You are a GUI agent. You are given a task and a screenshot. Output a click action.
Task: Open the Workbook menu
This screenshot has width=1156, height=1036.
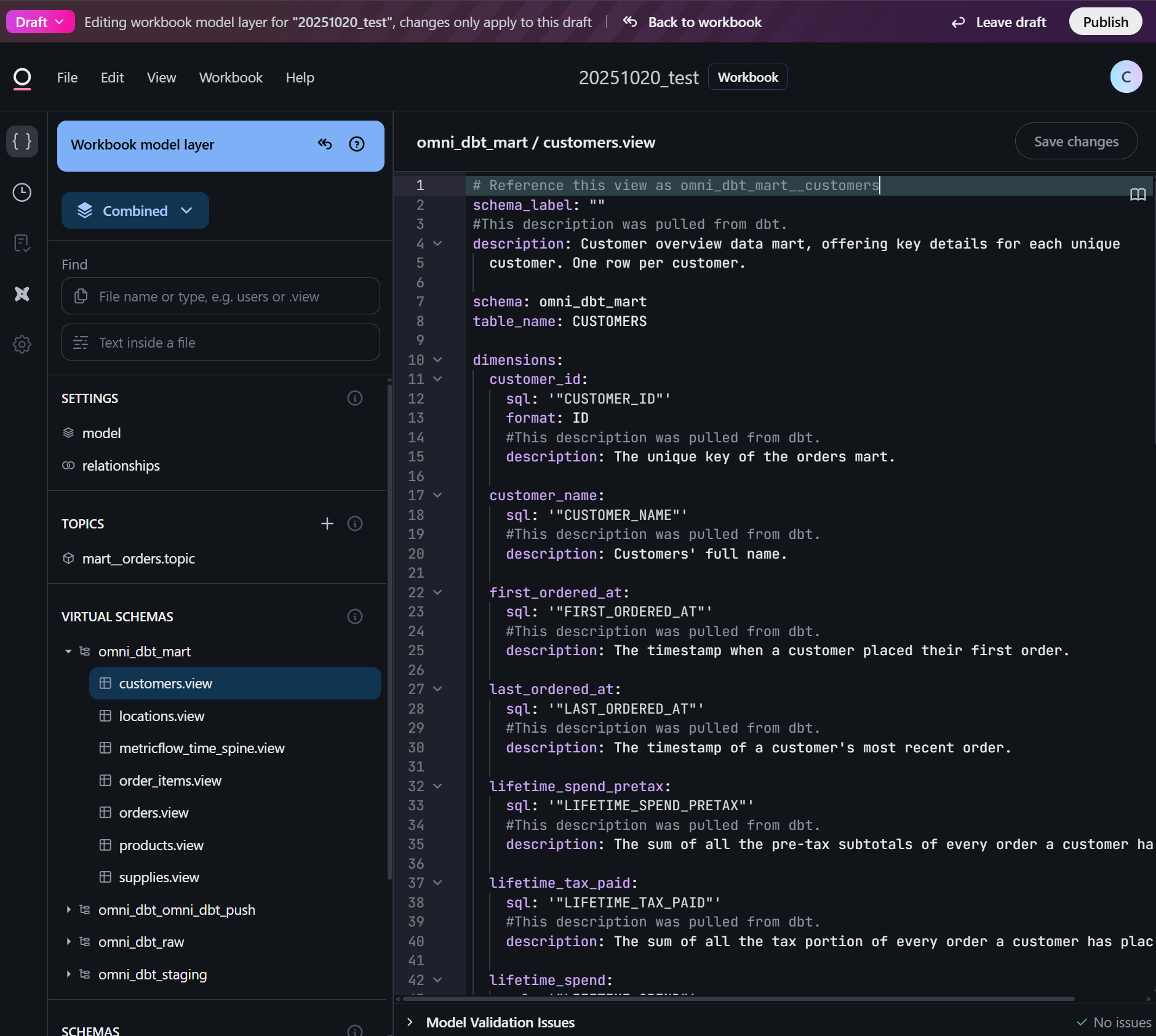tap(231, 78)
